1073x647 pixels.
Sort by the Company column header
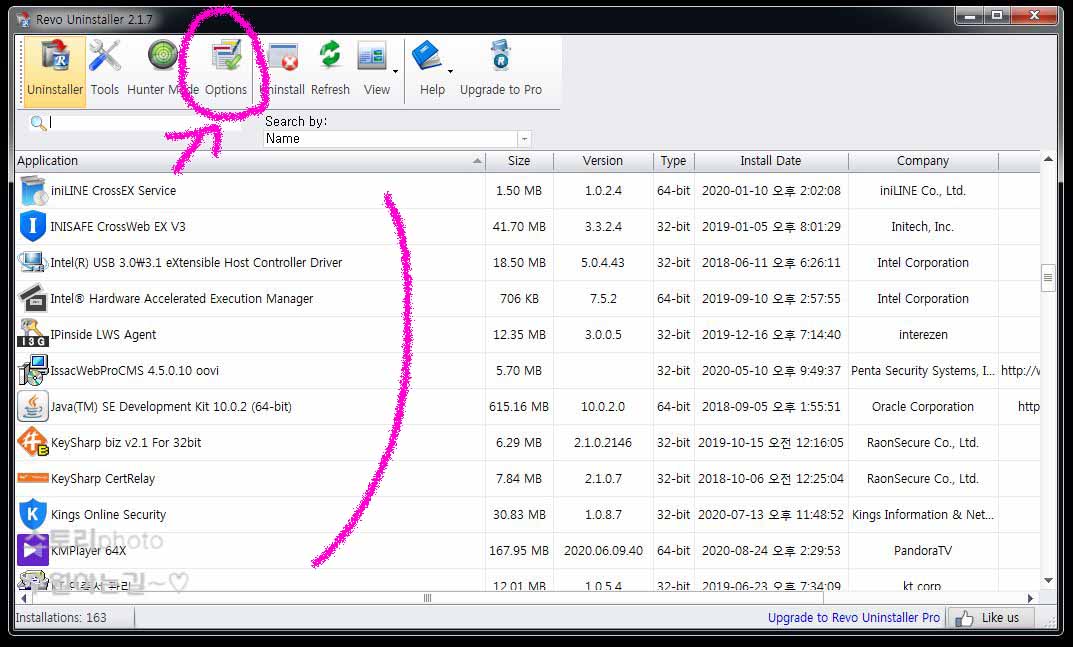coord(922,161)
